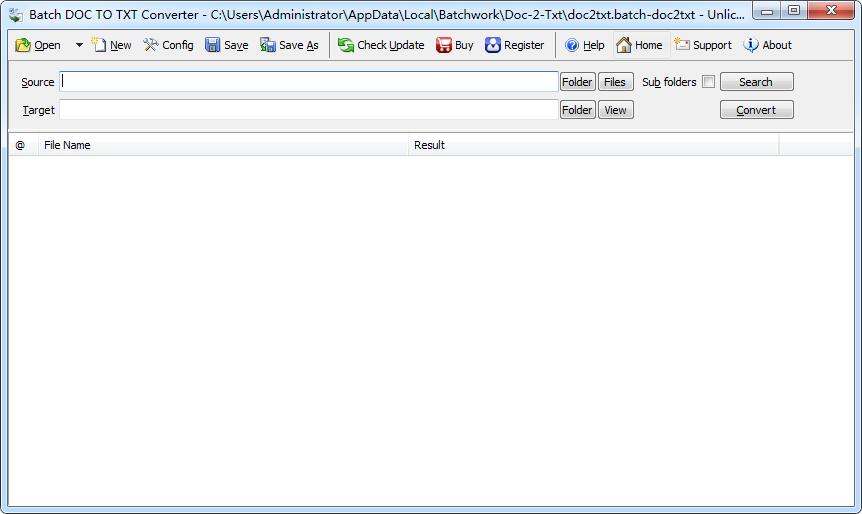Click the Result column header
Screen dimensions: 862x514
click(594, 145)
